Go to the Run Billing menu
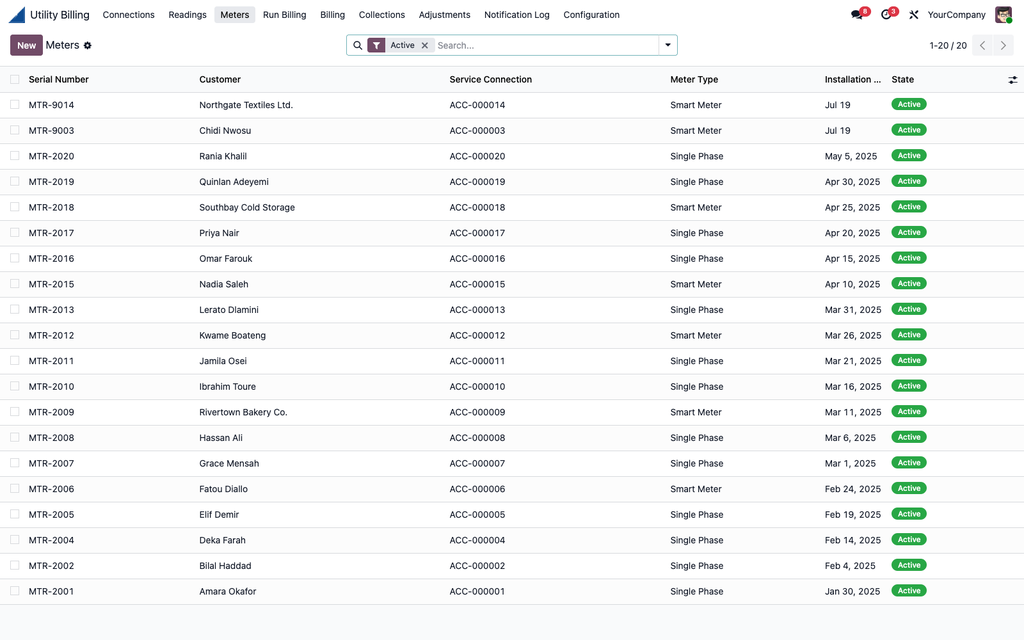 coord(284,14)
